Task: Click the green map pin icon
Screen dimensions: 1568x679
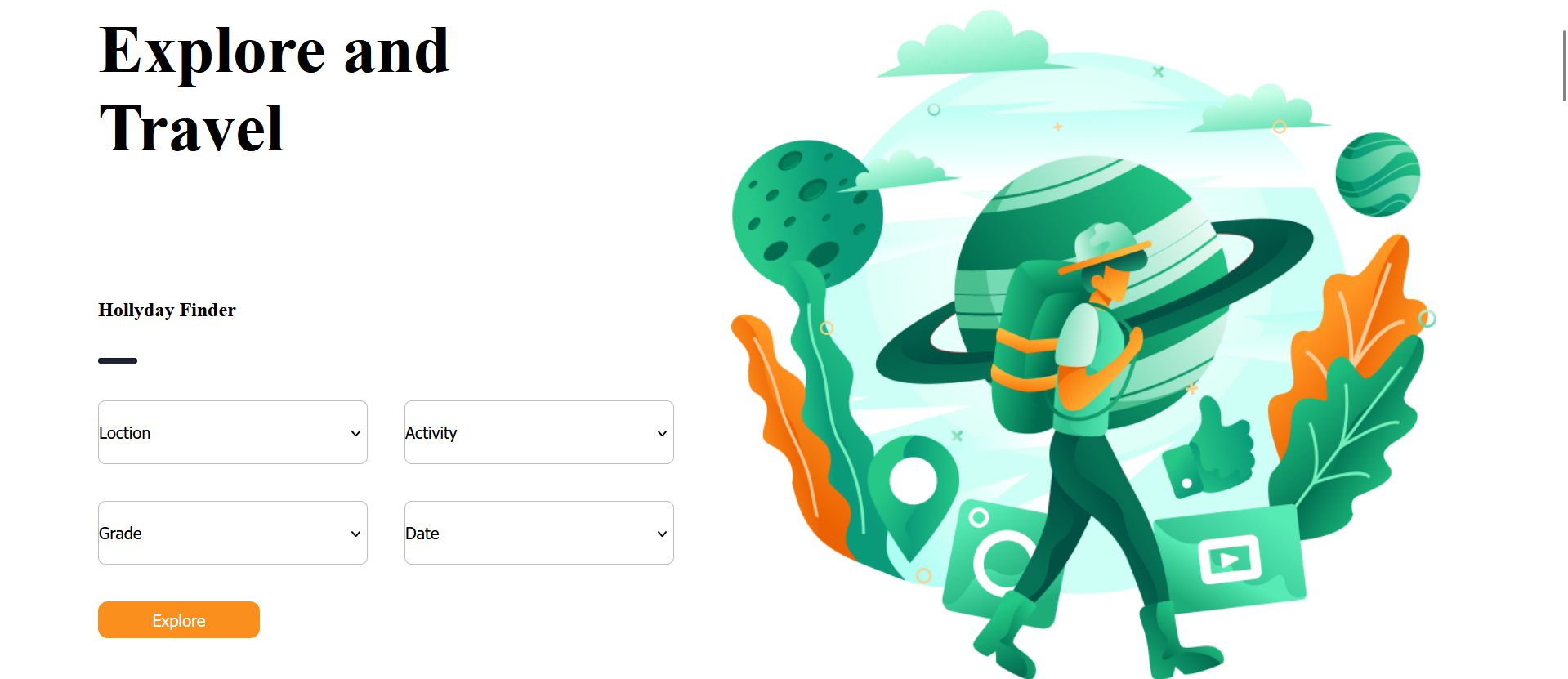Action: [x=913, y=490]
